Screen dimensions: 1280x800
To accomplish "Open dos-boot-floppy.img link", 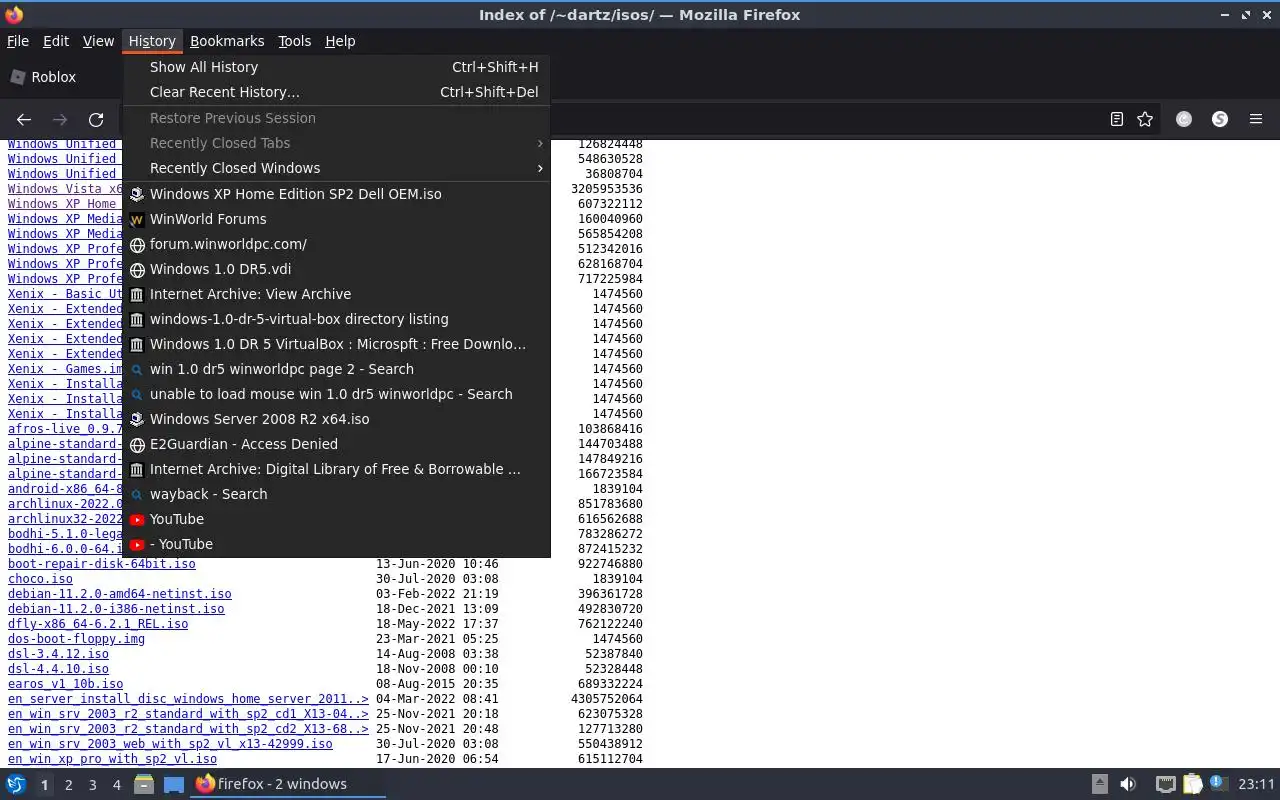I will [76, 639].
